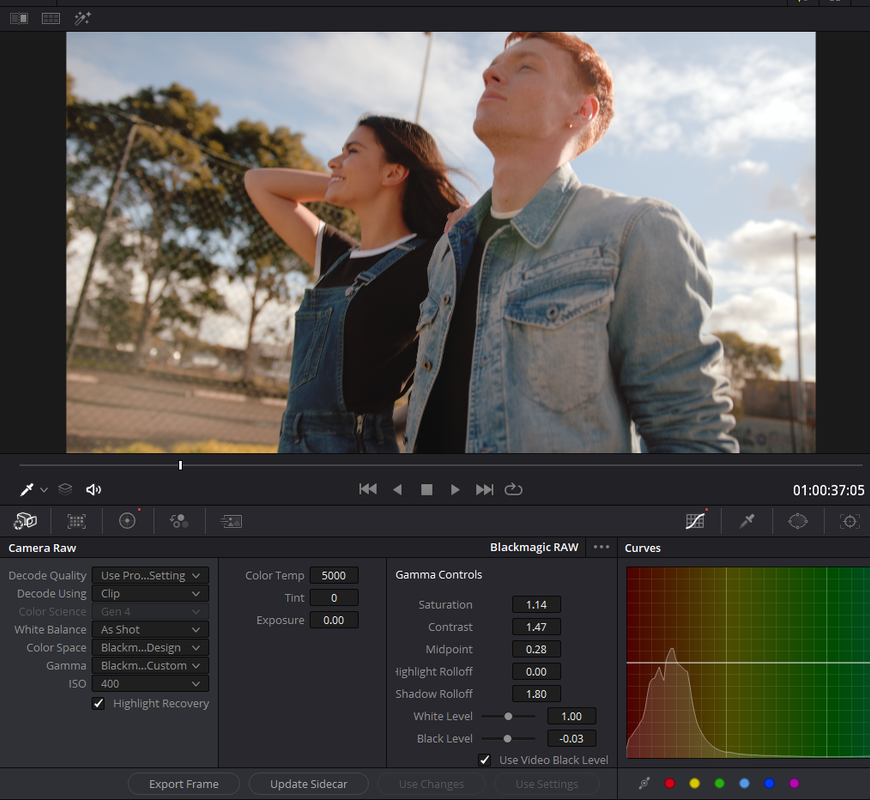Viewport: 870px width, 800px height.
Task: Open the Tracker palette icon
Action: (x=849, y=521)
